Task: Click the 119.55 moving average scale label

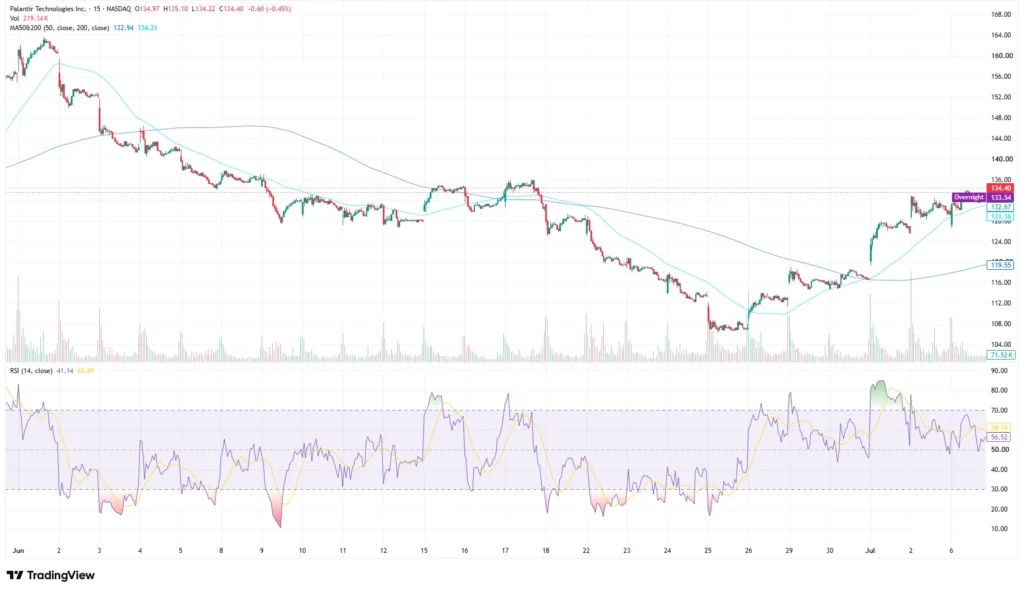Action: click(x=1000, y=265)
